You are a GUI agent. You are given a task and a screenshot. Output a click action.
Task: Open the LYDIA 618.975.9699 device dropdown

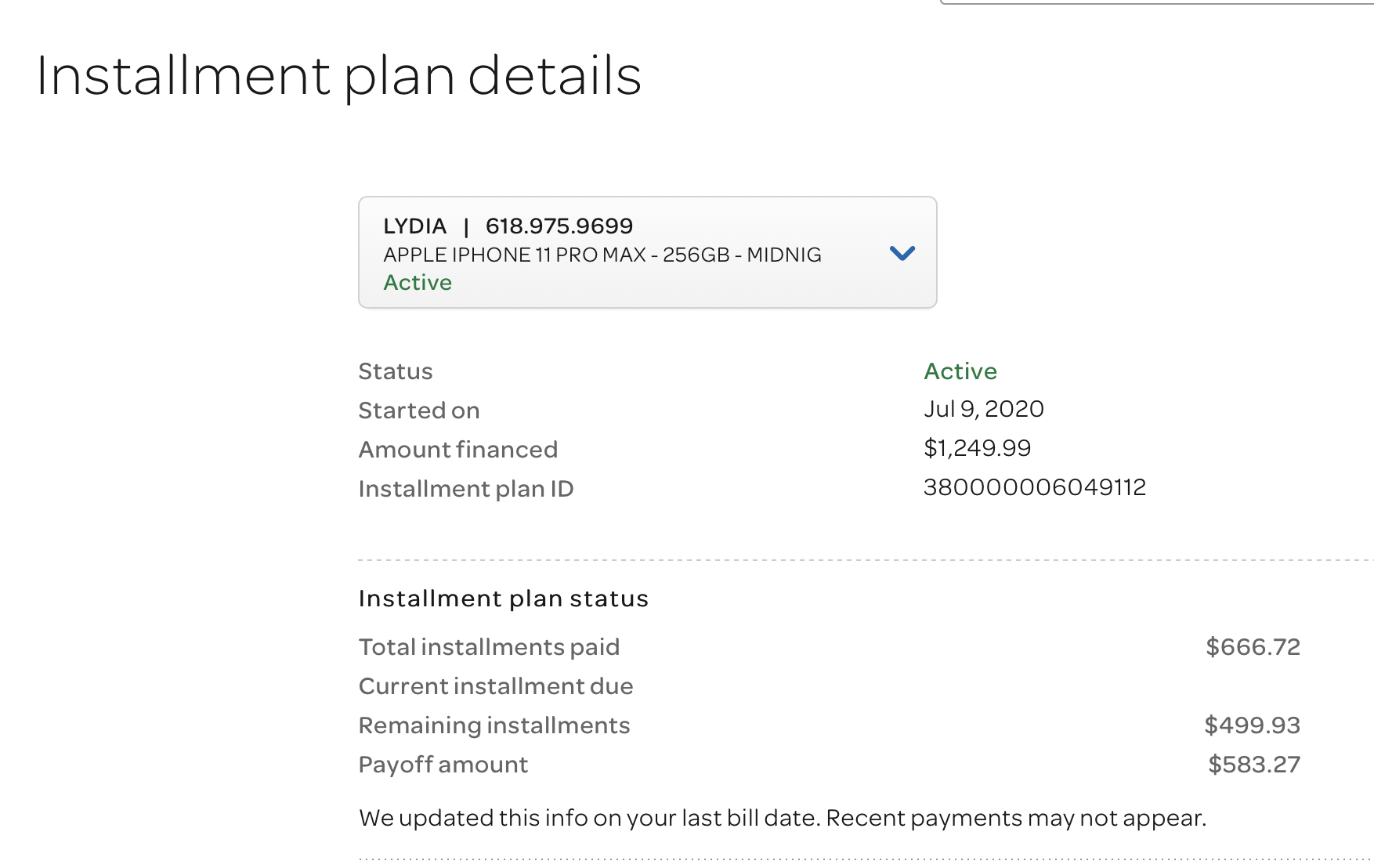pyautogui.click(x=647, y=252)
